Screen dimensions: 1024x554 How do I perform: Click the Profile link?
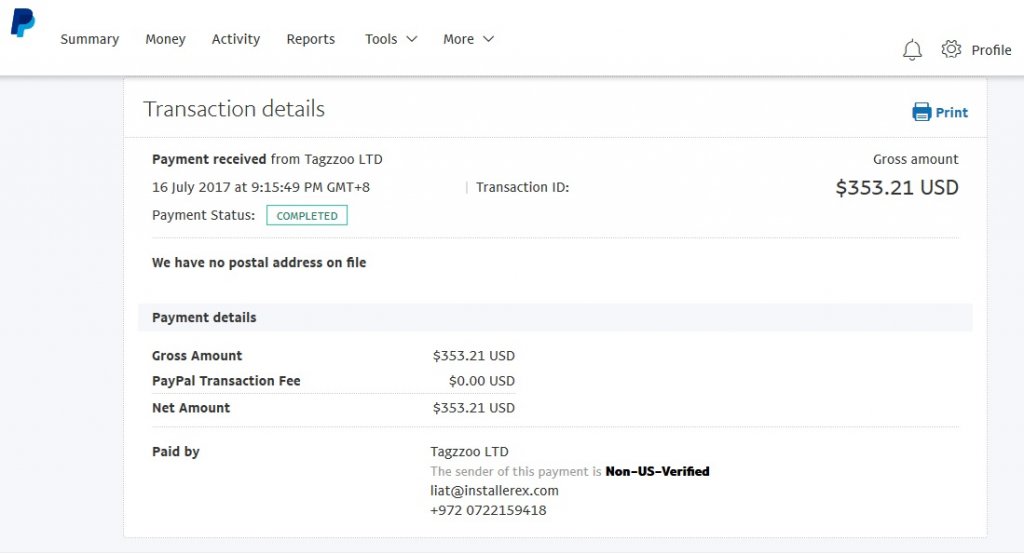click(991, 50)
